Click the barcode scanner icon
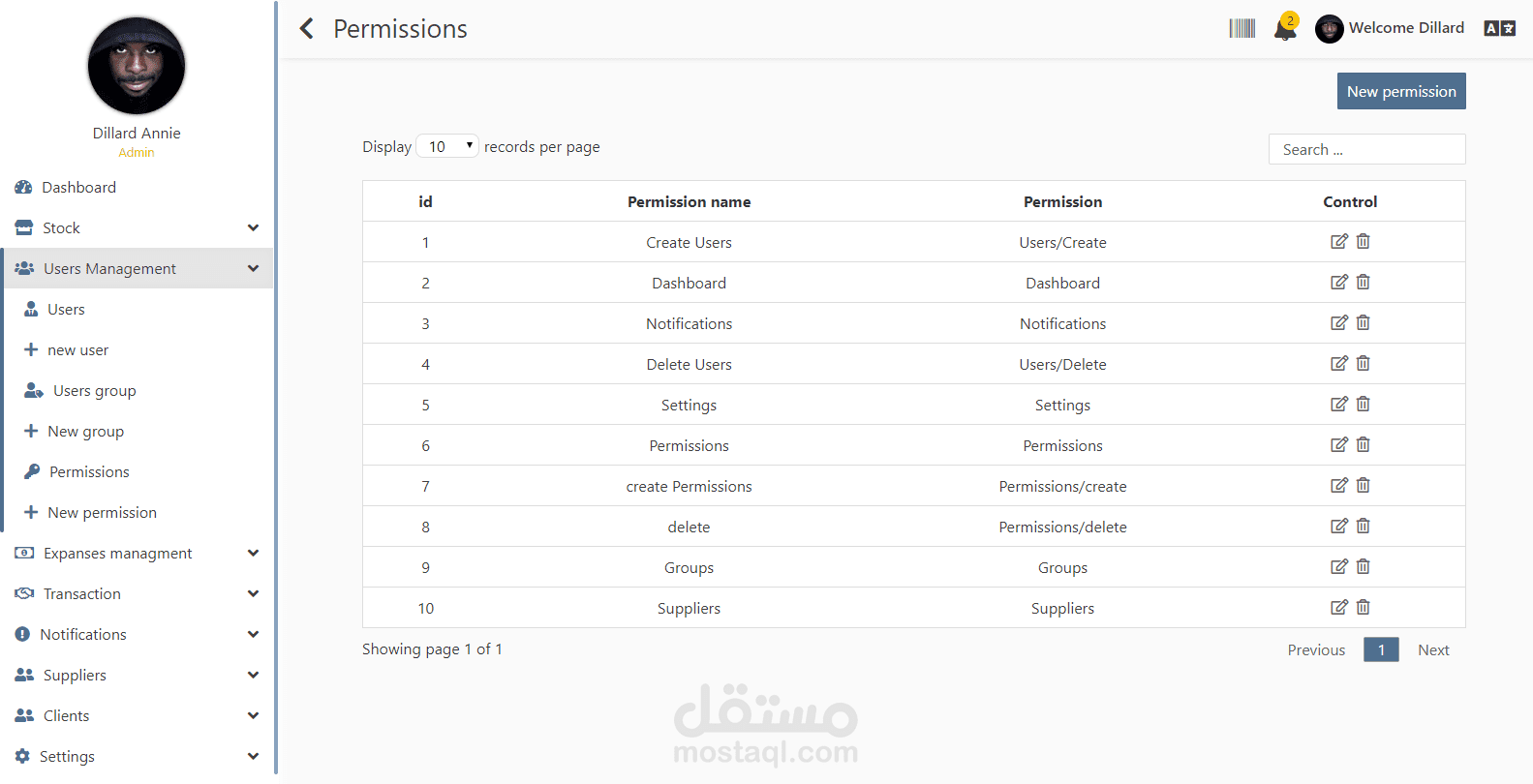 tap(1242, 29)
